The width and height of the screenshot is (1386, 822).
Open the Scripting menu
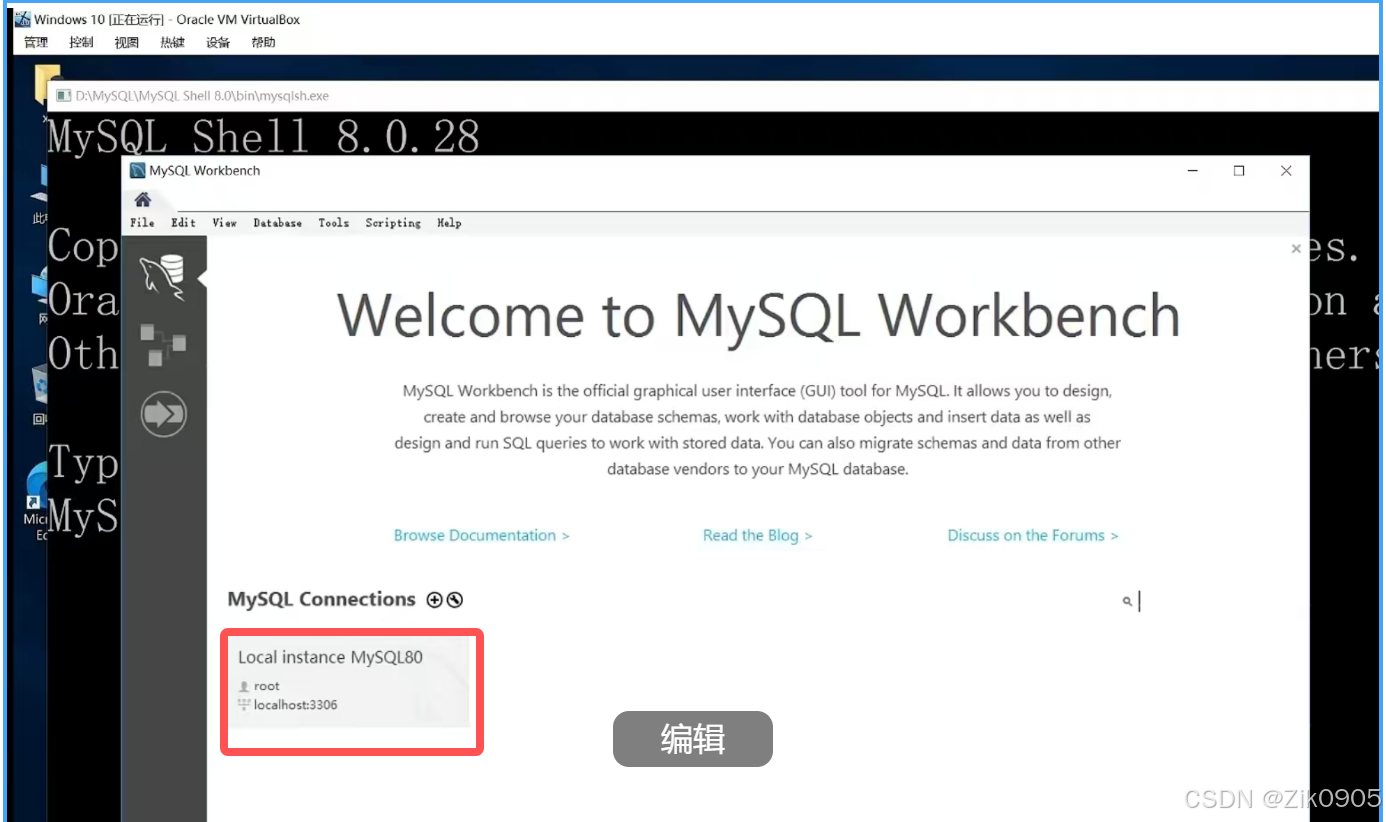pyautogui.click(x=392, y=223)
